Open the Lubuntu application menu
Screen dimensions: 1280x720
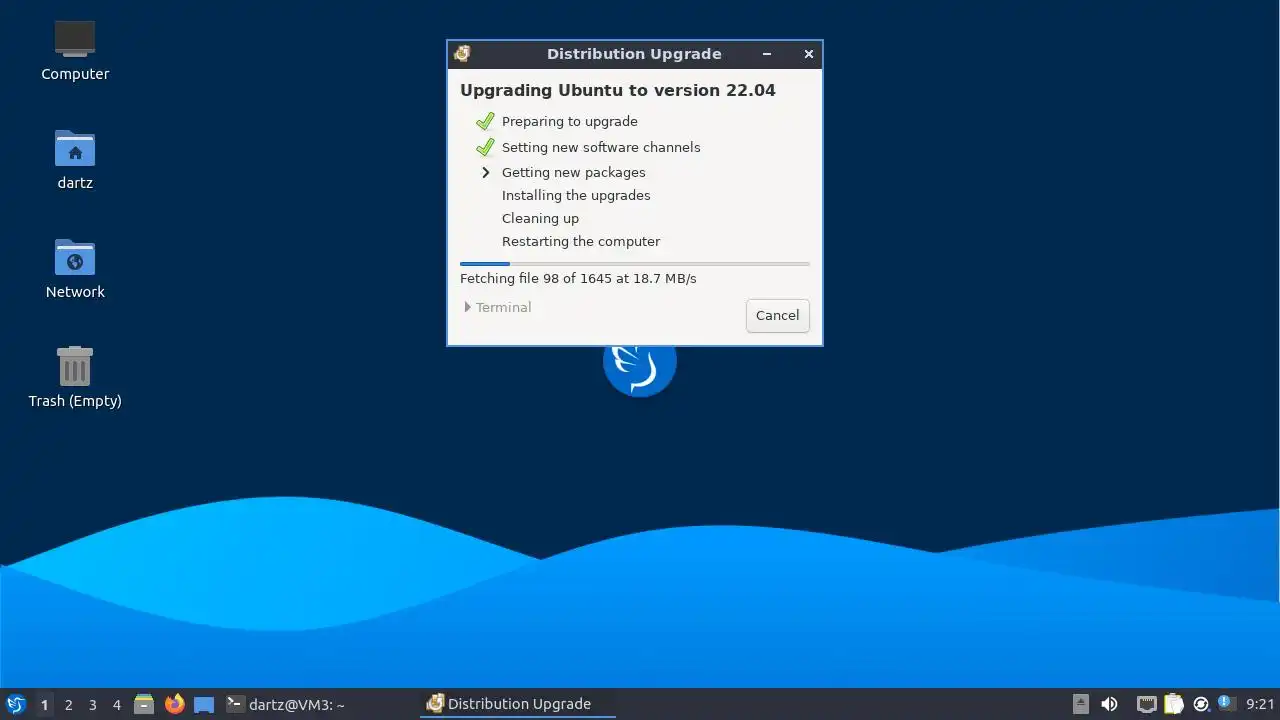click(16, 704)
